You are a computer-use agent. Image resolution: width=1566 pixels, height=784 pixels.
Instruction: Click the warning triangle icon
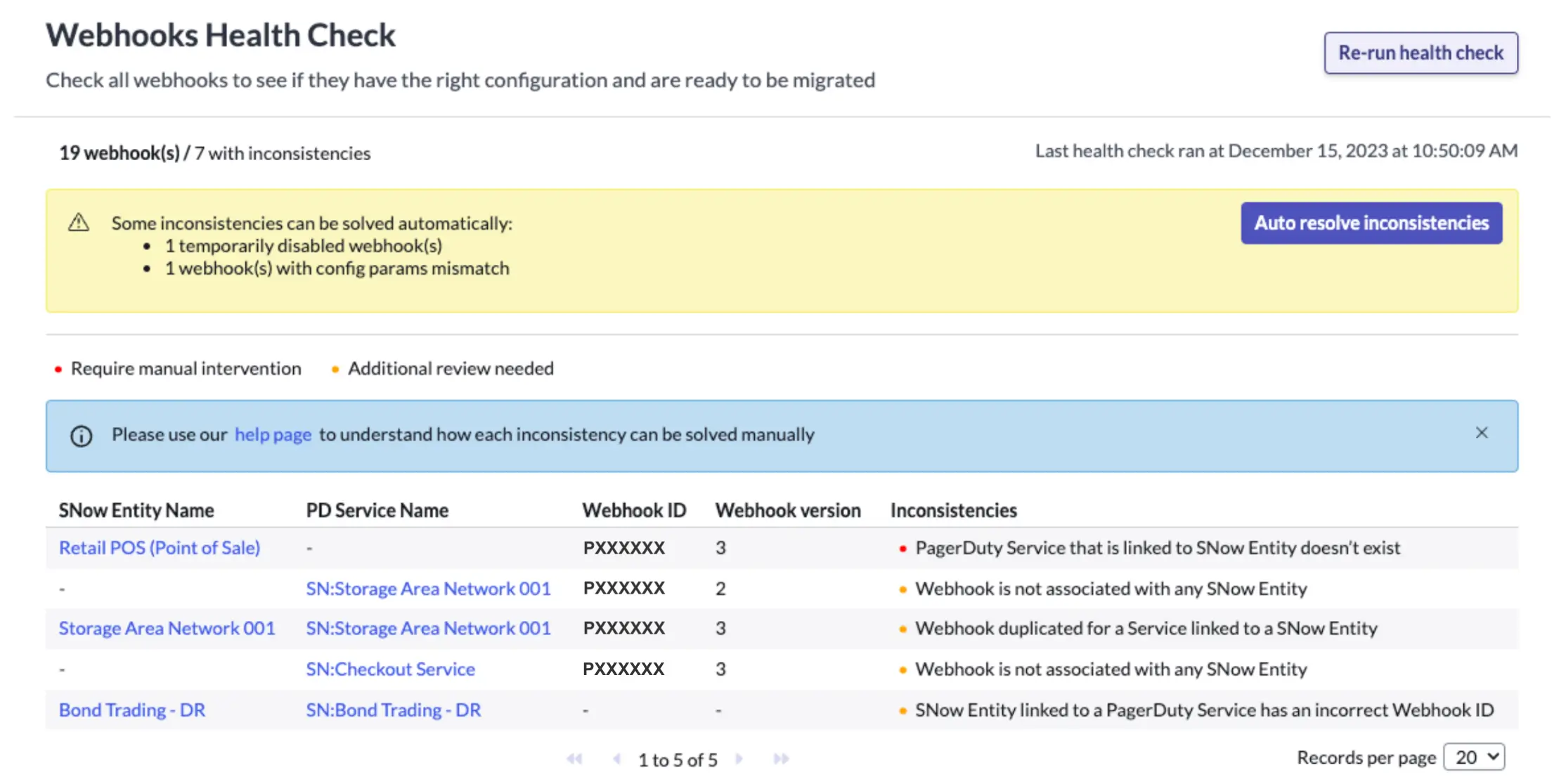tap(79, 223)
